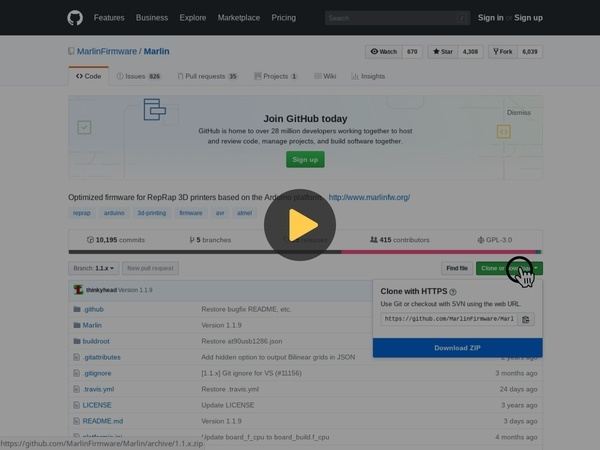The width and height of the screenshot is (600, 450).
Task: Go to Marketplace in the header
Action: coord(239,18)
